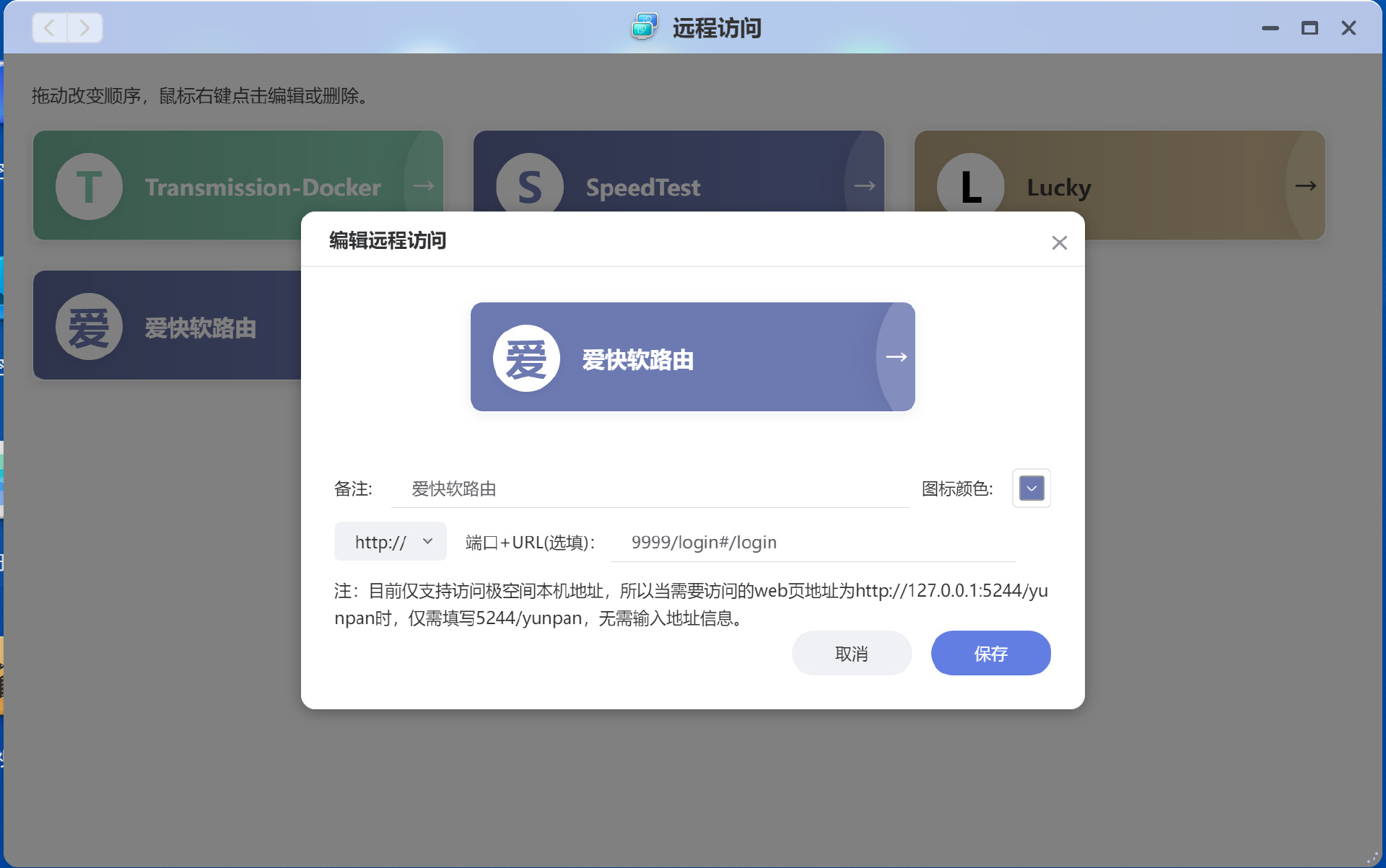Click the 备注 name input field
The width and height of the screenshot is (1386, 868).
pos(650,489)
